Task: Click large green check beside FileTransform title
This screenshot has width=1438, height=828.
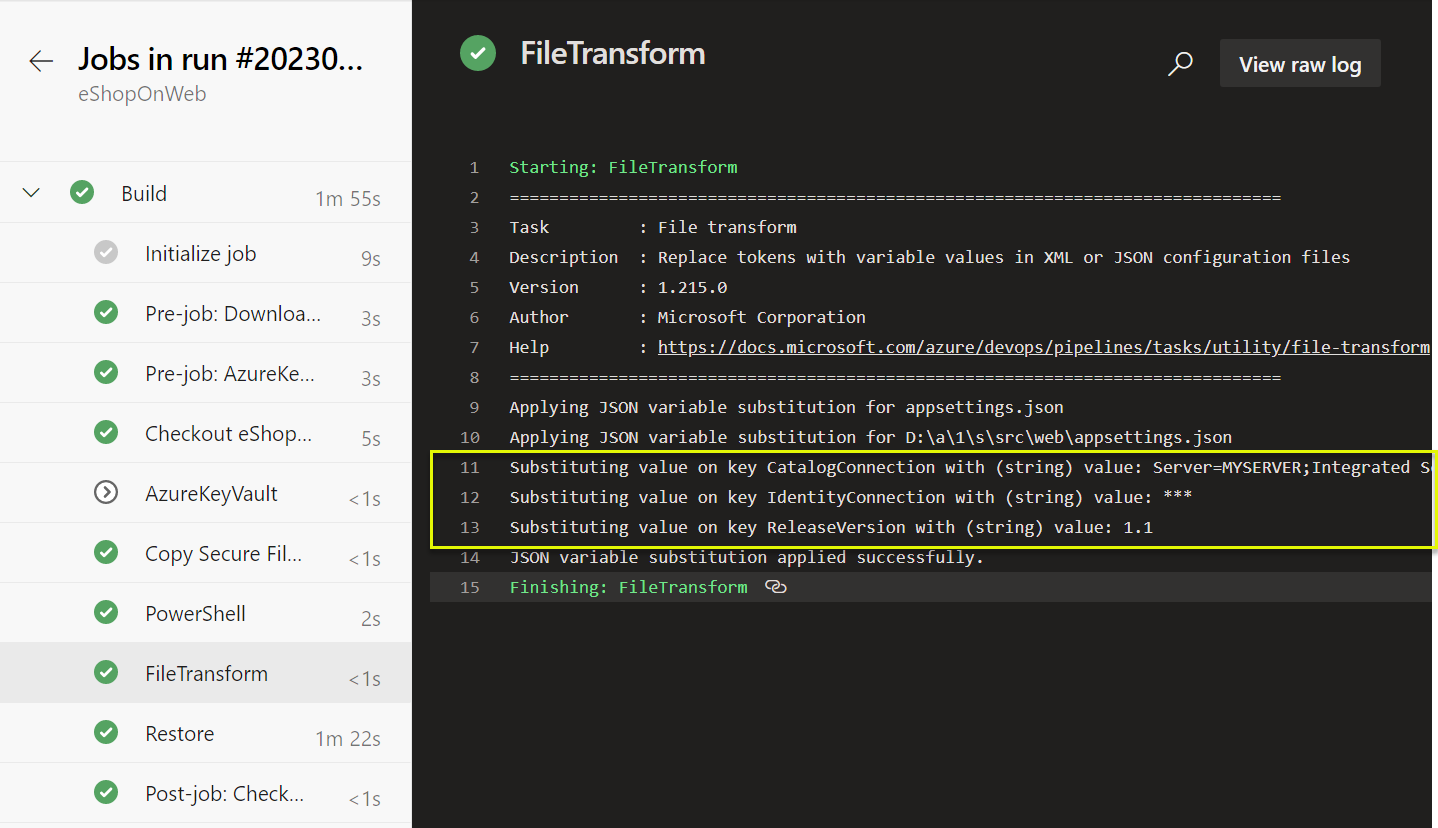Action: (478, 53)
